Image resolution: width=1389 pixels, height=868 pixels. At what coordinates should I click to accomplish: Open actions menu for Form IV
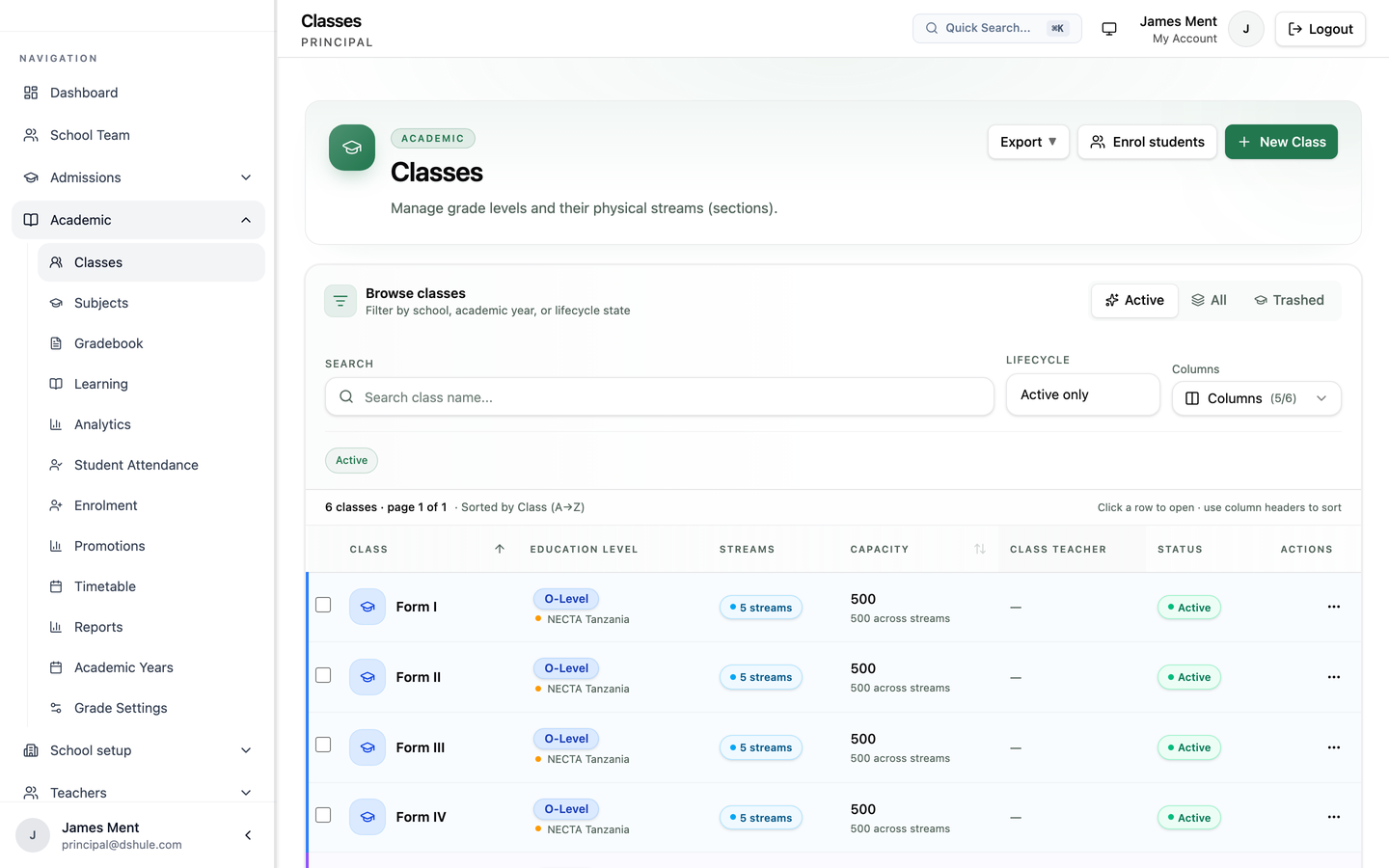1334,817
